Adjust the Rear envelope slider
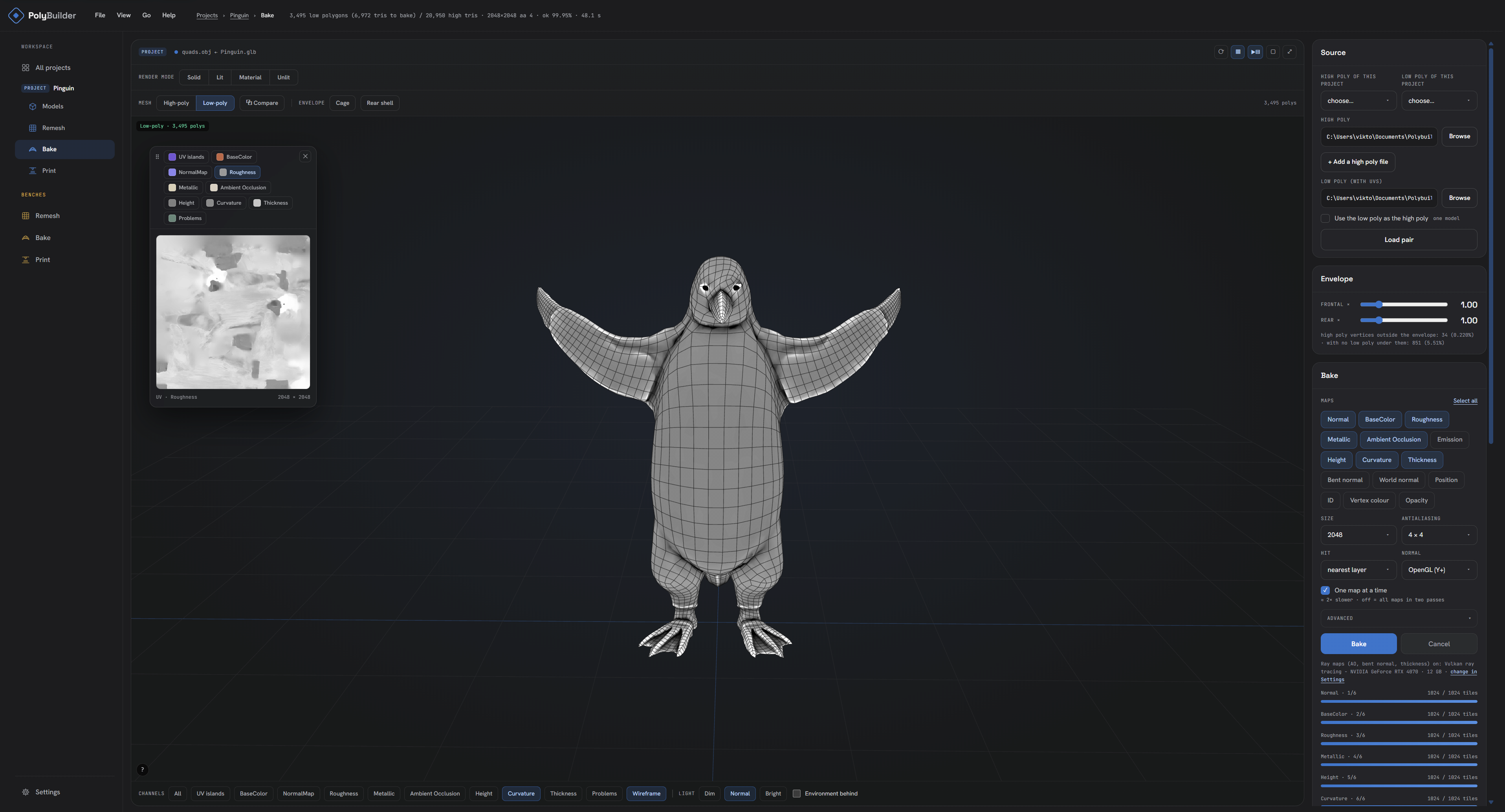Viewport: 1505px width, 812px height. (x=1403, y=320)
